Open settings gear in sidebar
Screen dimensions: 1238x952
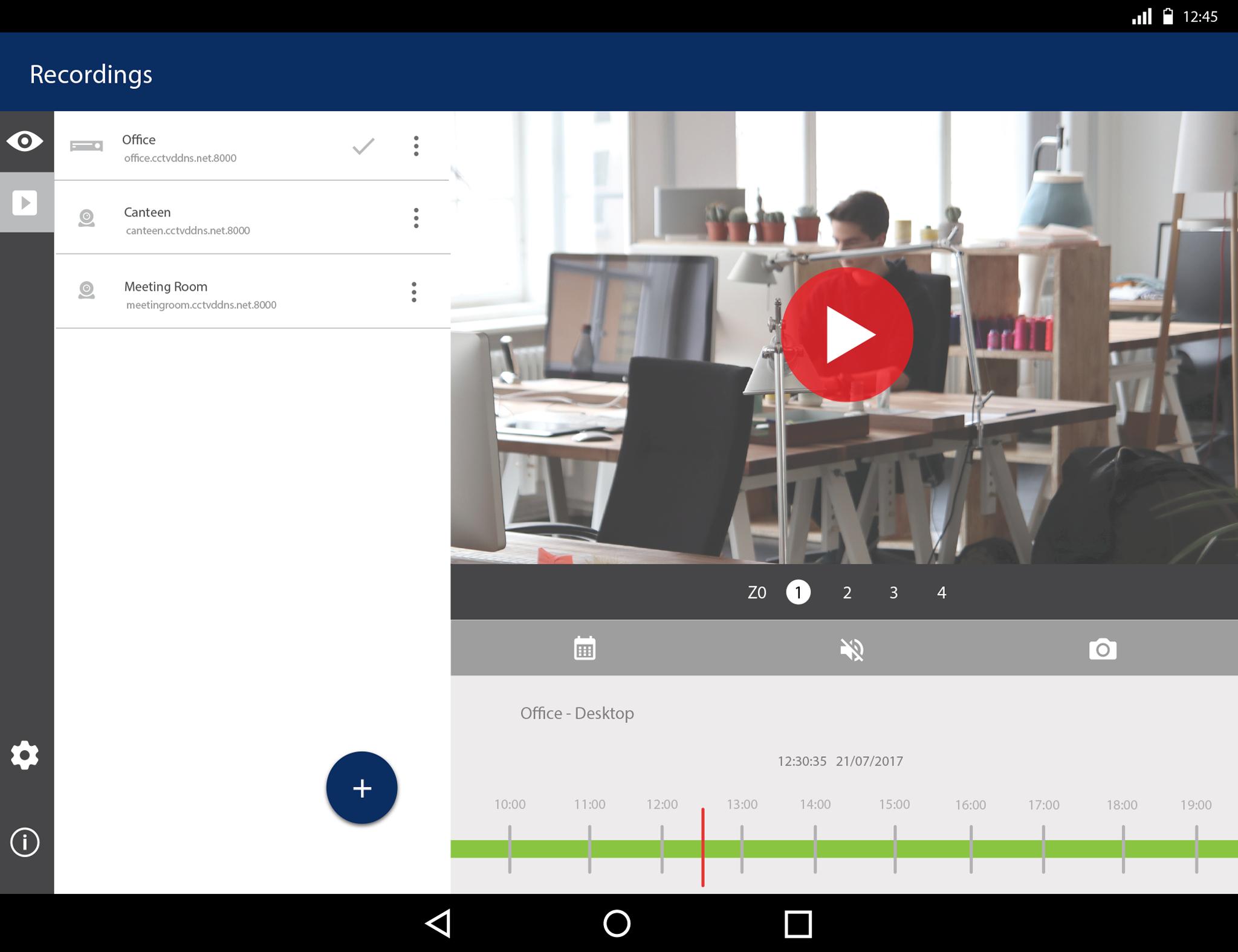click(x=25, y=755)
